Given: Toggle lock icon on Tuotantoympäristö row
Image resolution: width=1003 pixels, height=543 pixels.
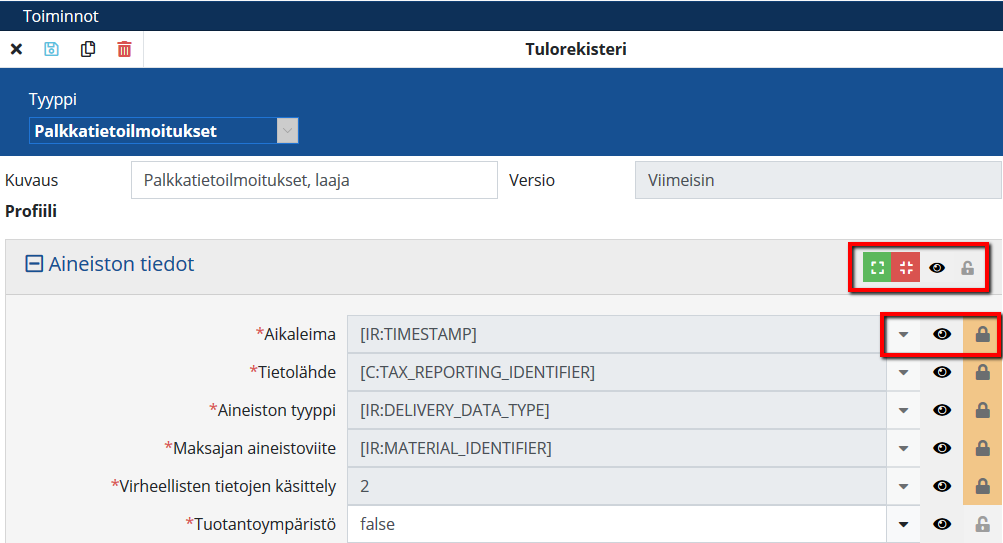Looking at the screenshot, I should click(982, 524).
